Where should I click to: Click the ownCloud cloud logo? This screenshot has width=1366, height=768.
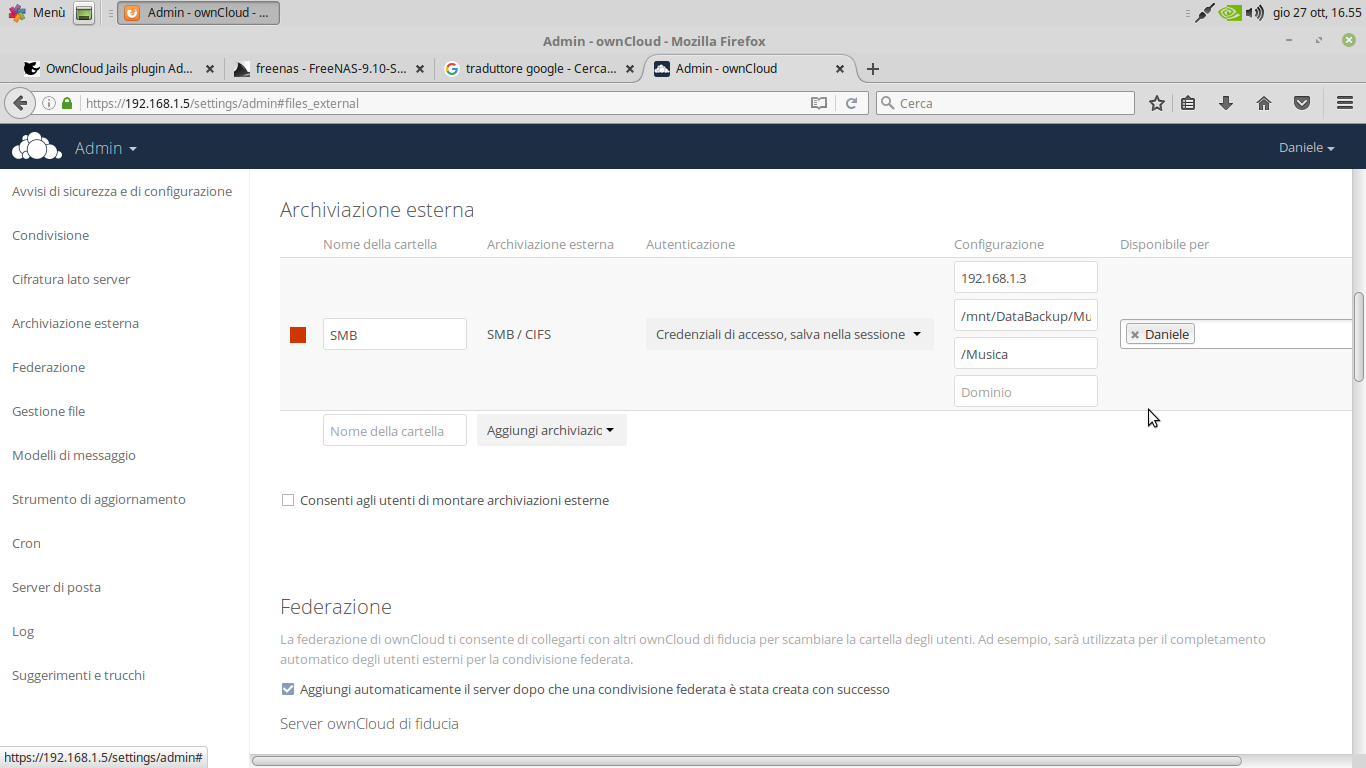[37, 147]
